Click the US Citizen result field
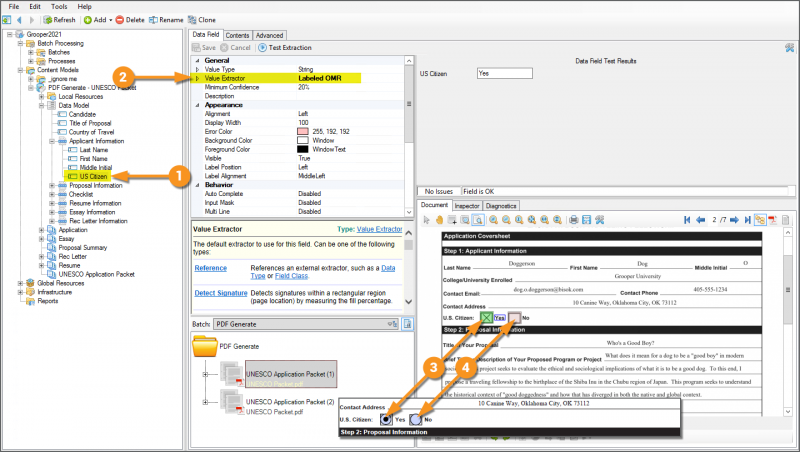 click(505, 73)
